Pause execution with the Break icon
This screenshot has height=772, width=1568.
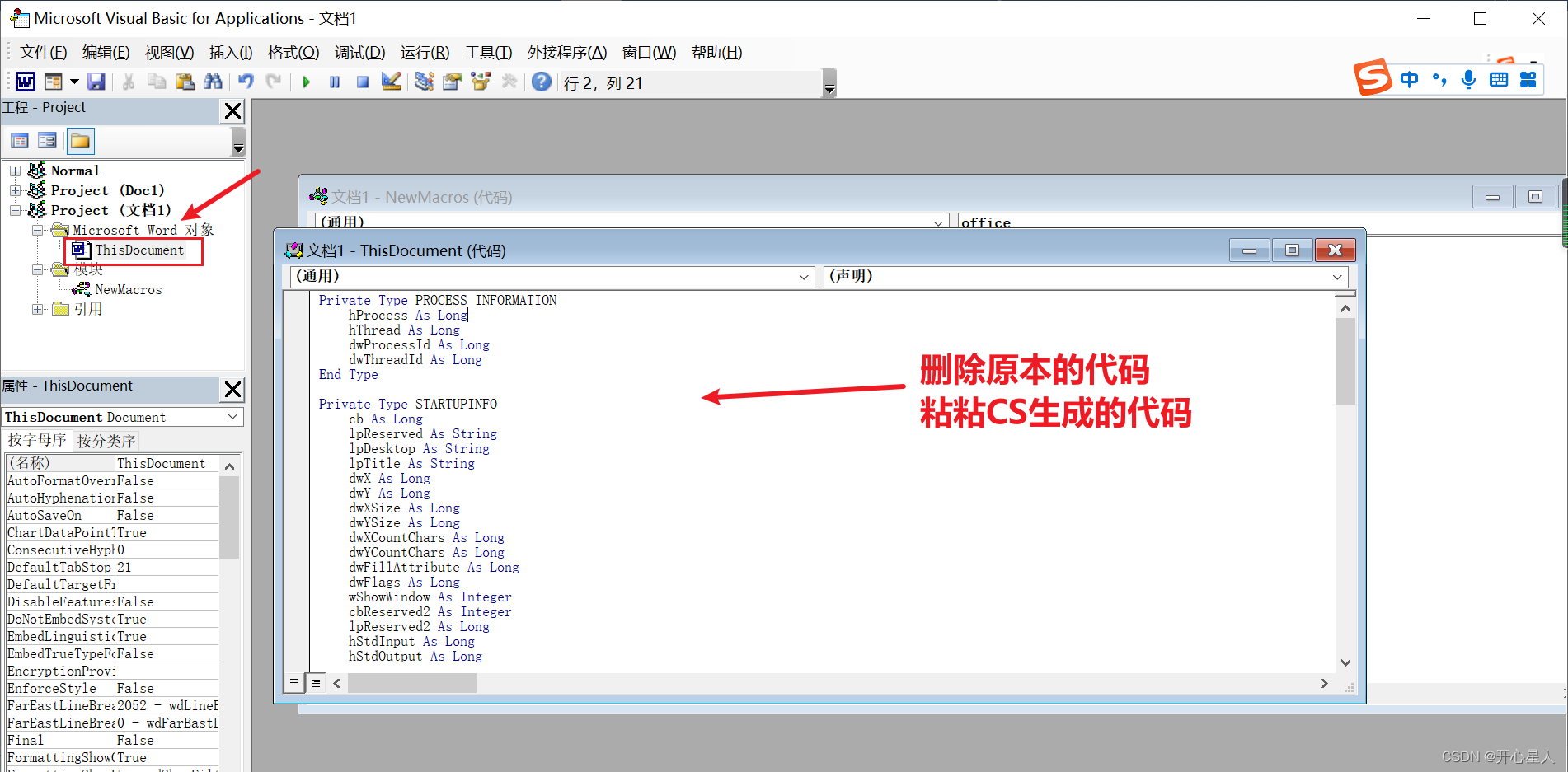click(335, 82)
